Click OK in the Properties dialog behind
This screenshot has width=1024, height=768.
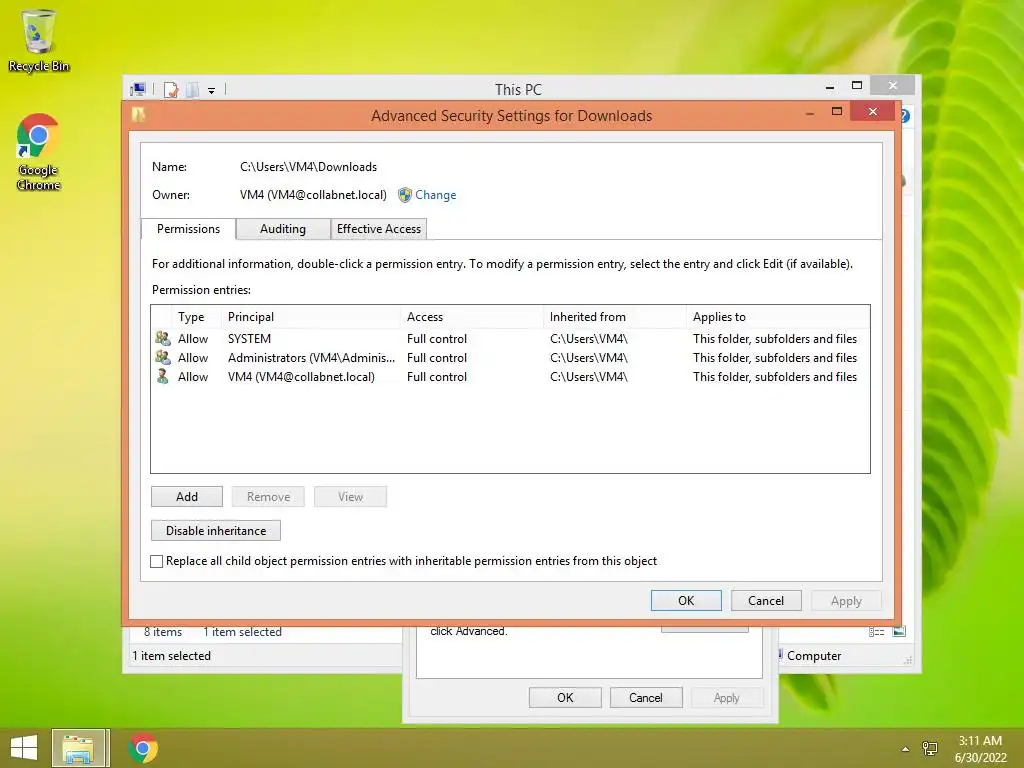pyautogui.click(x=565, y=697)
